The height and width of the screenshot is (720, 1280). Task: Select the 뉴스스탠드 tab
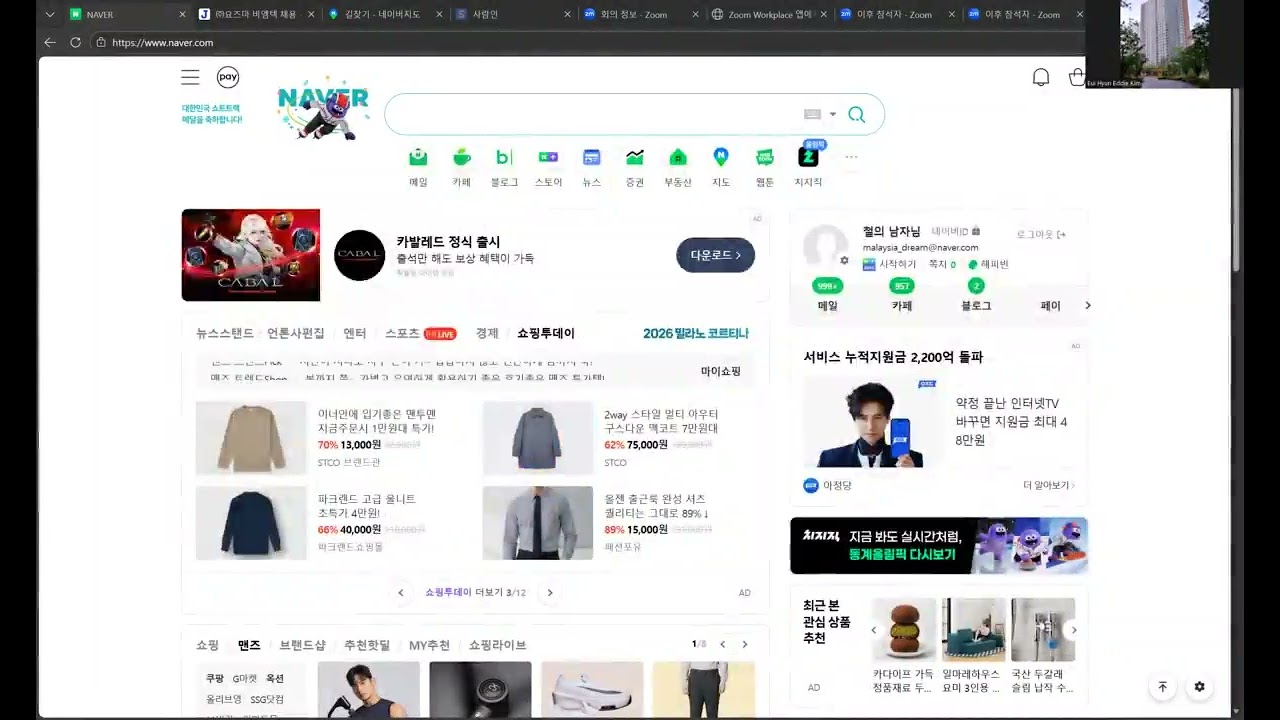click(x=224, y=333)
